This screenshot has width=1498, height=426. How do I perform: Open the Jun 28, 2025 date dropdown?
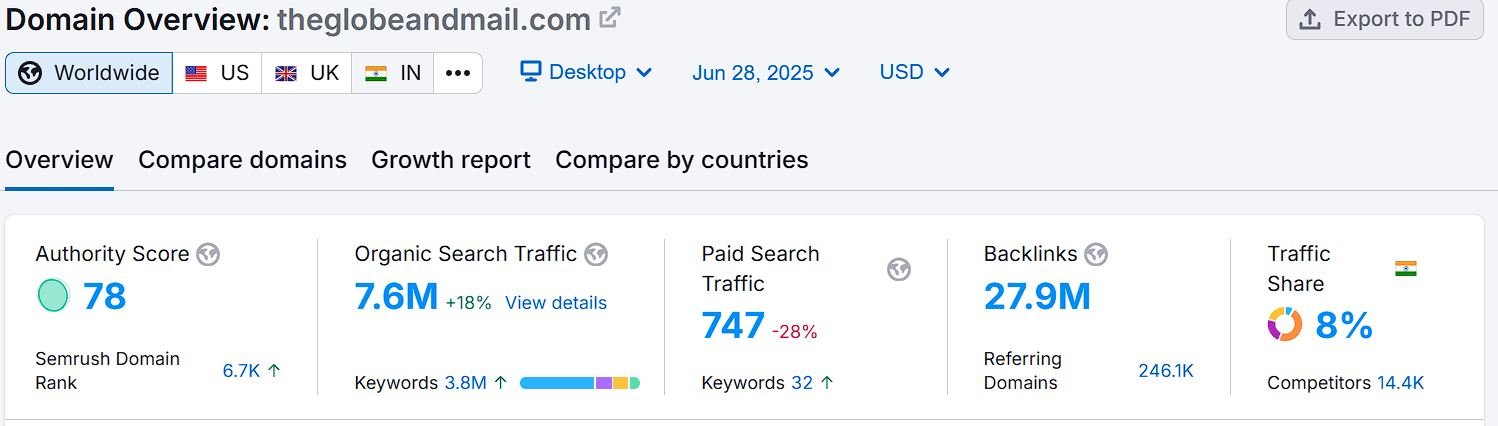click(x=766, y=73)
